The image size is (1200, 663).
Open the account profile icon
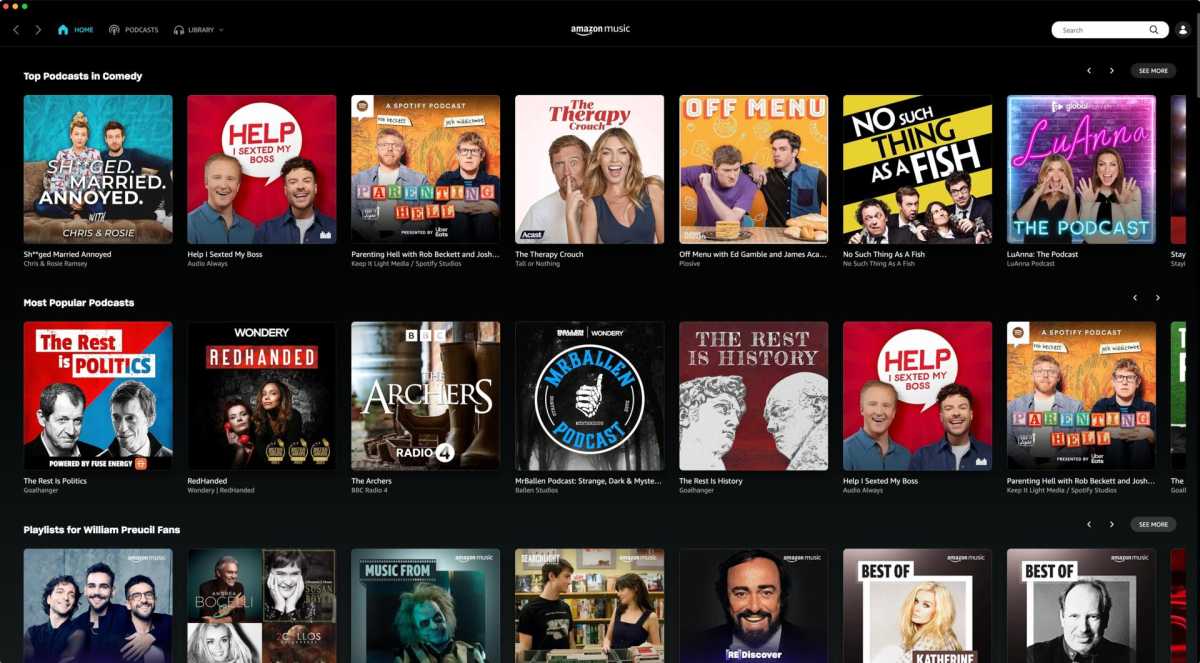point(1184,29)
